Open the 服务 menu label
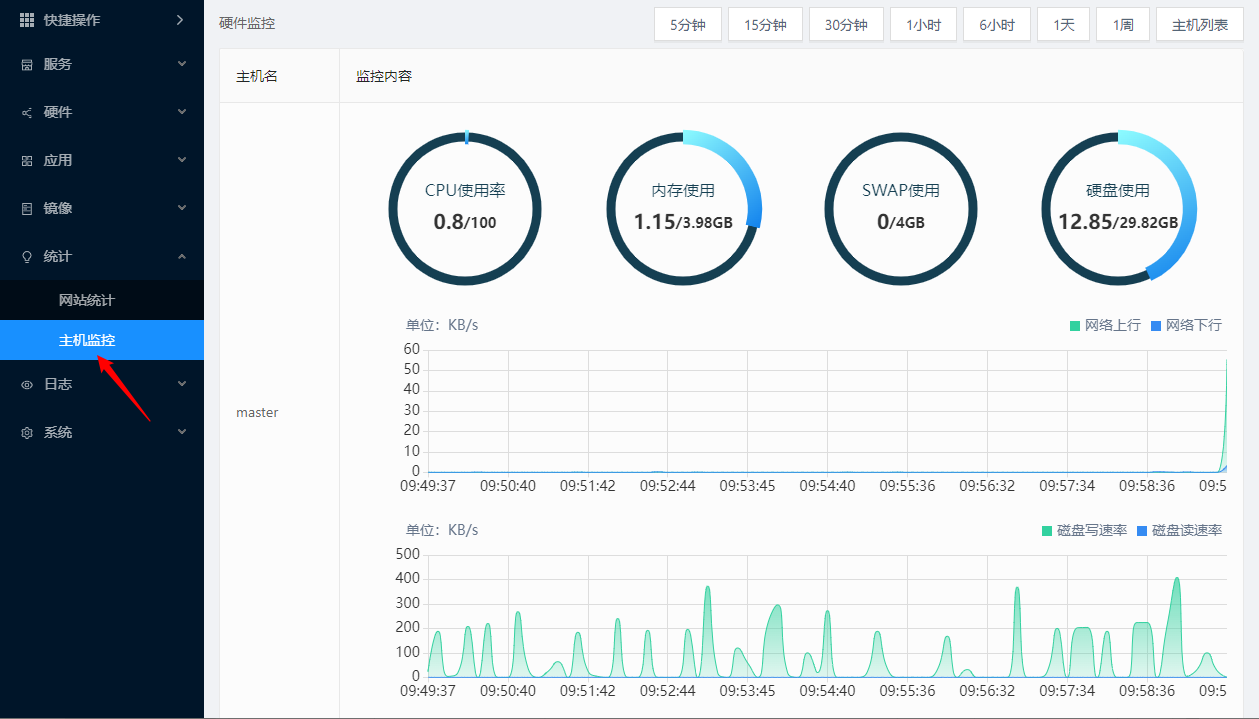This screenshot has width=1259, height=719. 58,64
